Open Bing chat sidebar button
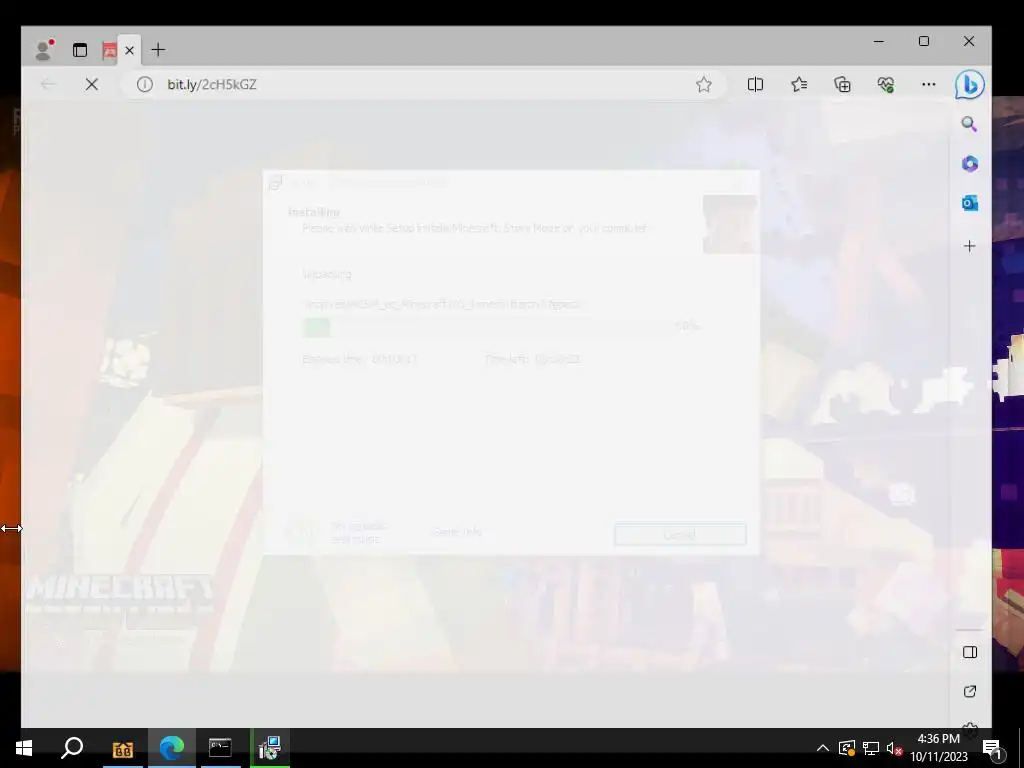 click(x=969, y=85)
